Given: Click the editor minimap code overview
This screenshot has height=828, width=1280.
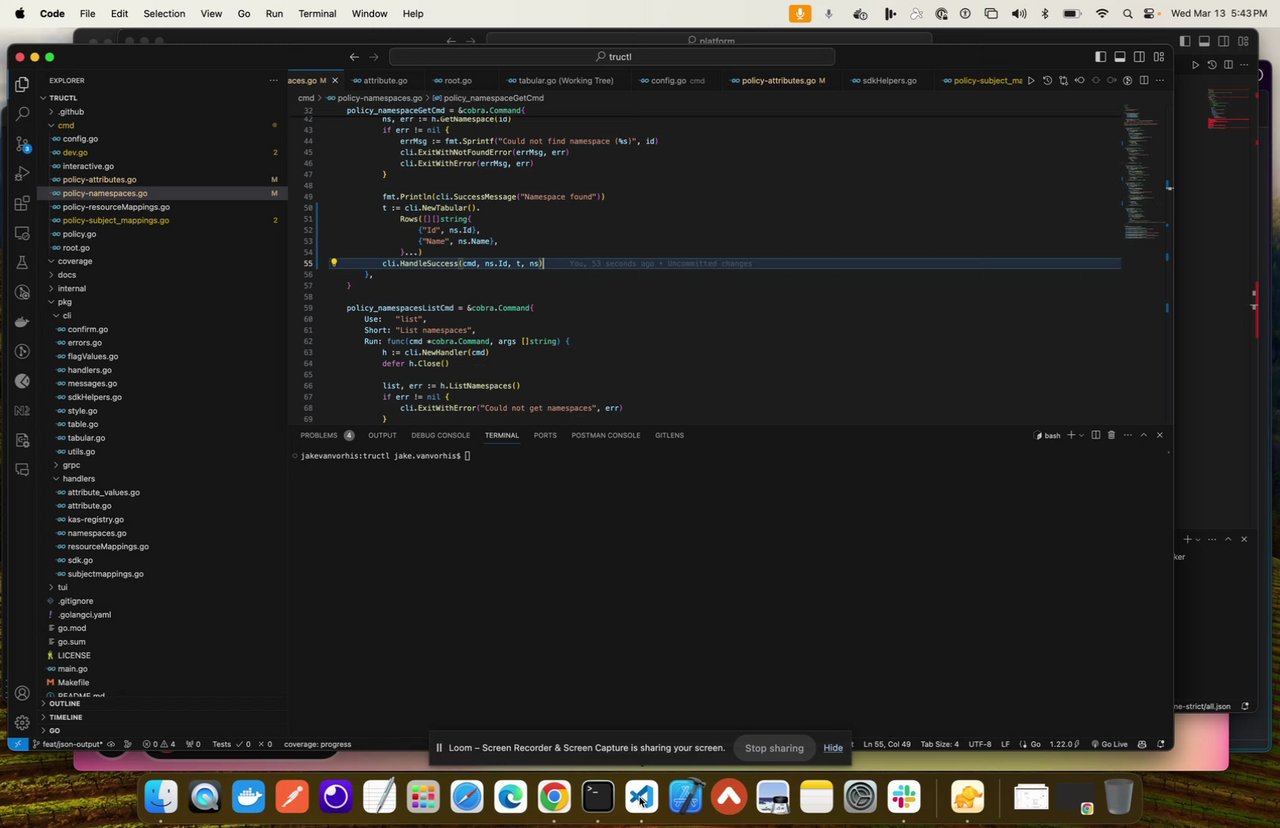Looking at the screenshot, I should coord(1140,170).
